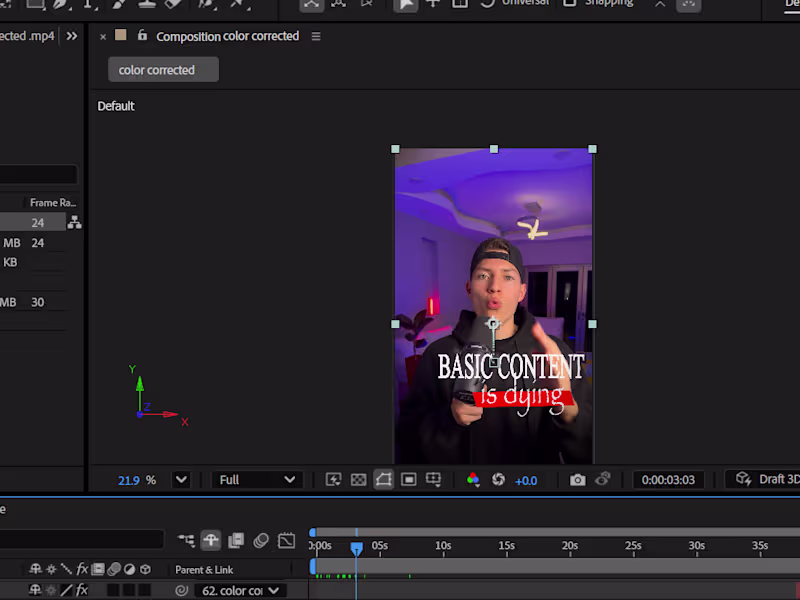Click the current timecode 0:00:03:03

[x=668, y=480]
